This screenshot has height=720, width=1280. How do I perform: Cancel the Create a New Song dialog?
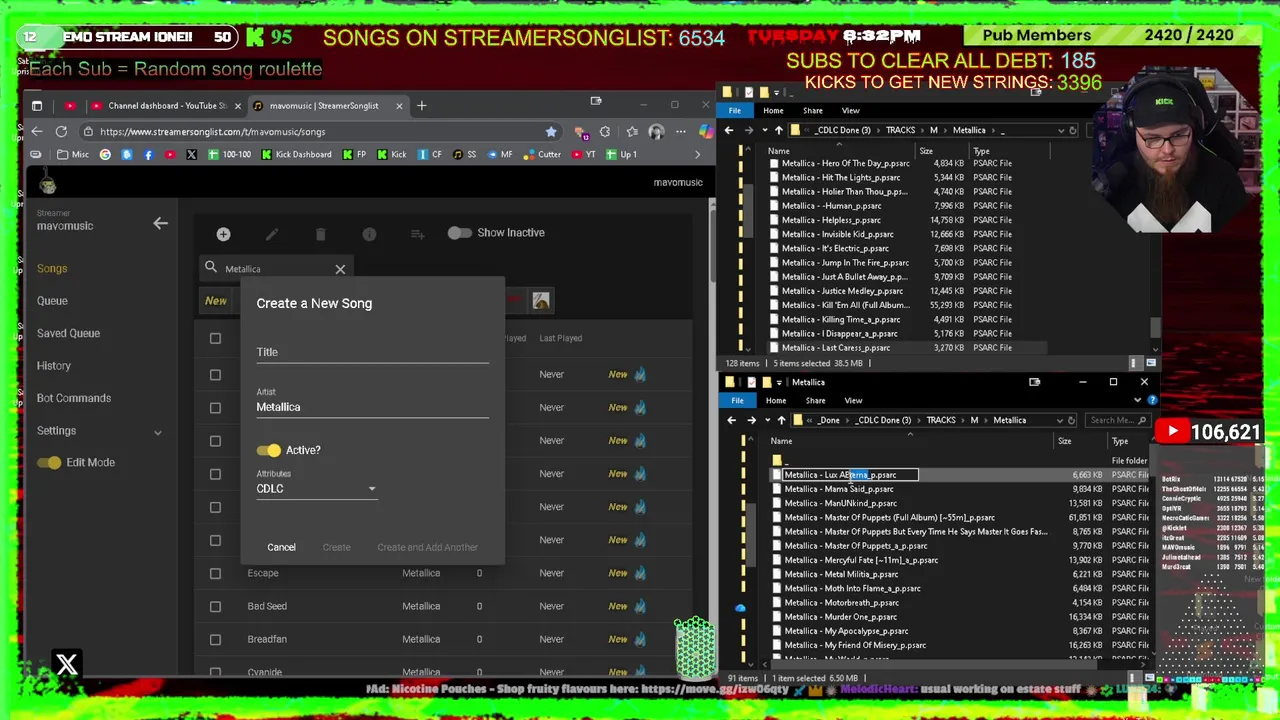pyautogui.click(x=281, y=547)
